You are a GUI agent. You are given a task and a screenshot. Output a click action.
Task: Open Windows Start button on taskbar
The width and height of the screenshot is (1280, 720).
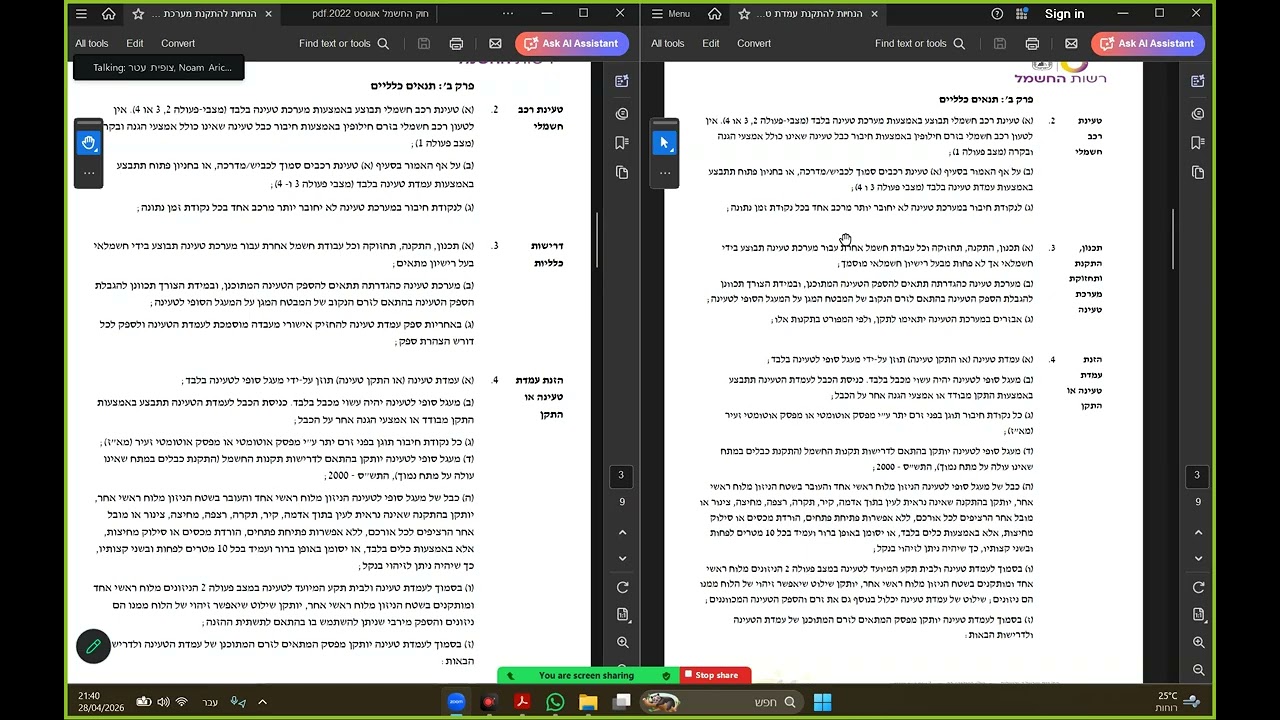point(822,702)
